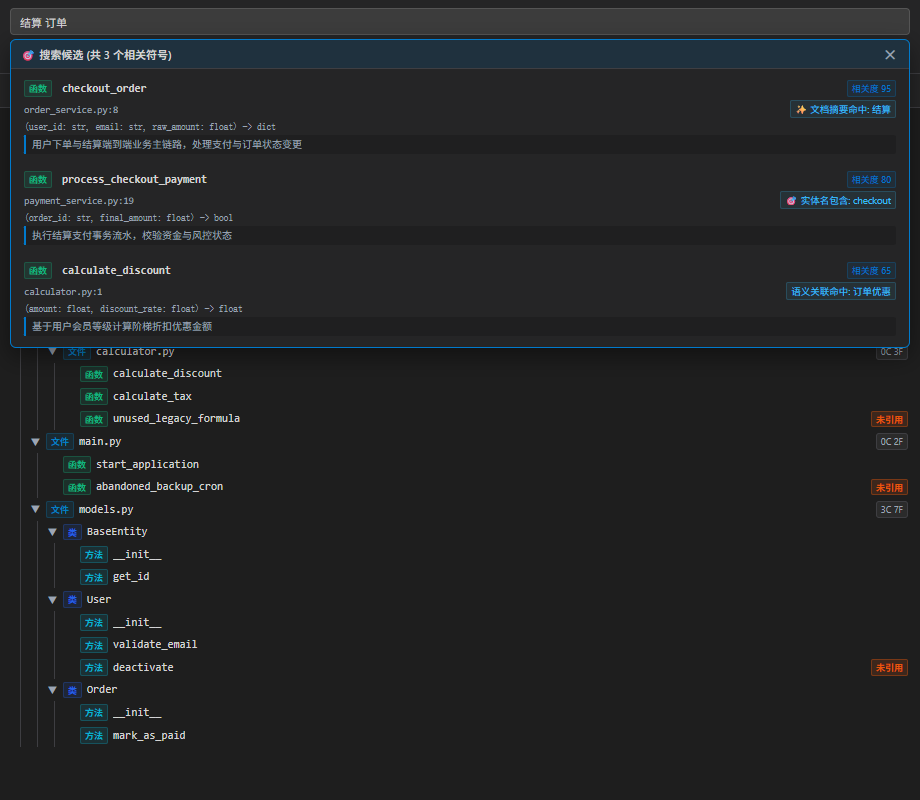Screen dimensions: 920x800
Task: Open the calculator.py:1 file location
Action: click(63, 292)
